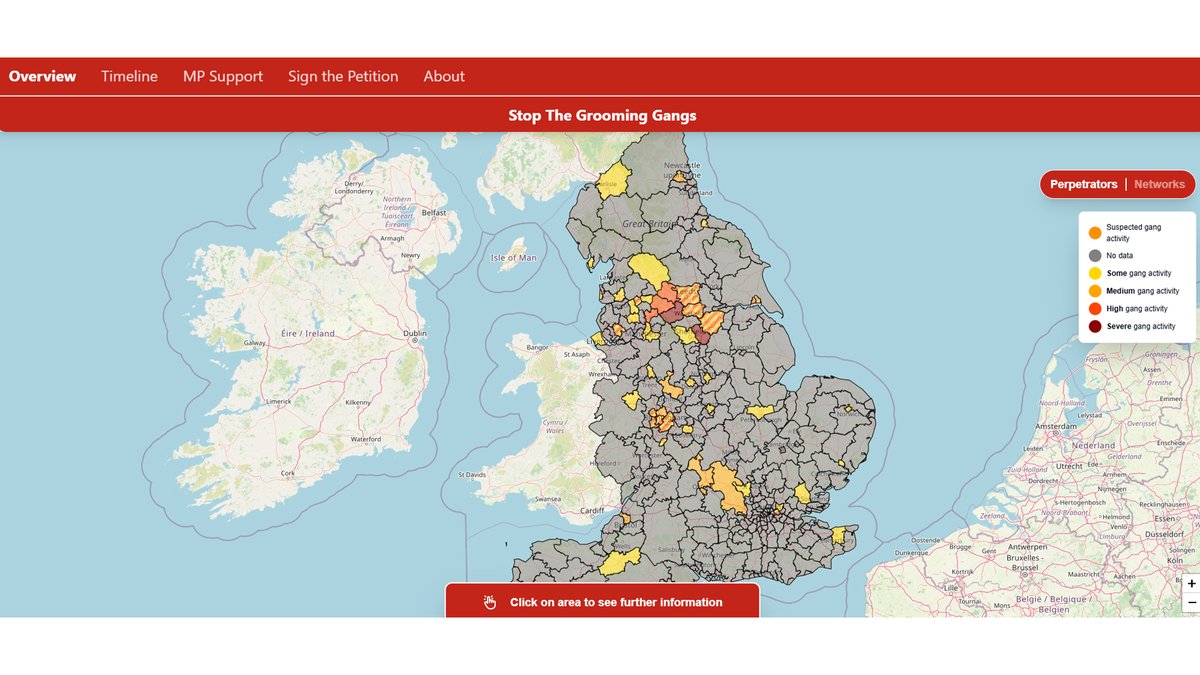Click the Medium gang activity legend swatch
Screen dimensions: 1200x675
pos(1094,291)
